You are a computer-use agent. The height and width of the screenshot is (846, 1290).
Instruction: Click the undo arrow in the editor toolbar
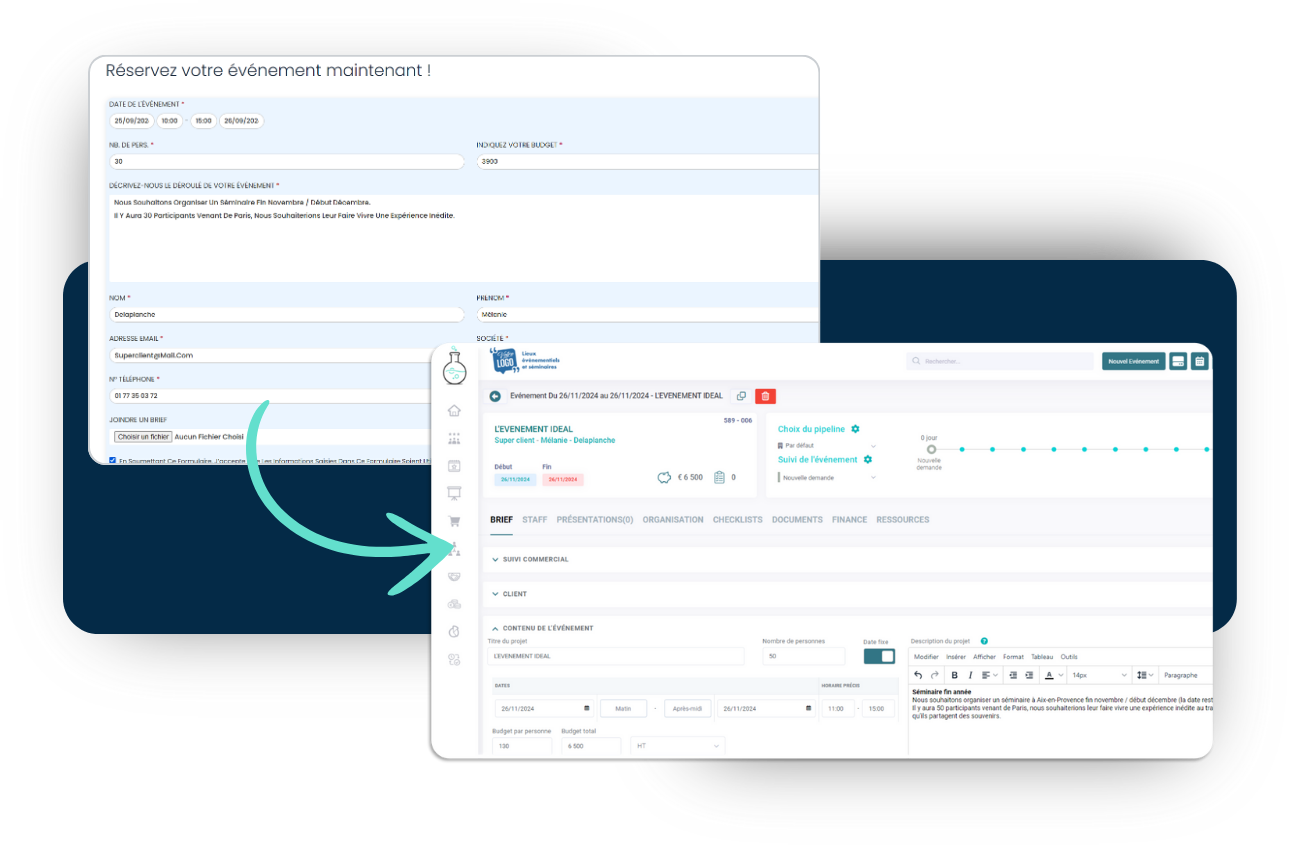click(919, 675)
